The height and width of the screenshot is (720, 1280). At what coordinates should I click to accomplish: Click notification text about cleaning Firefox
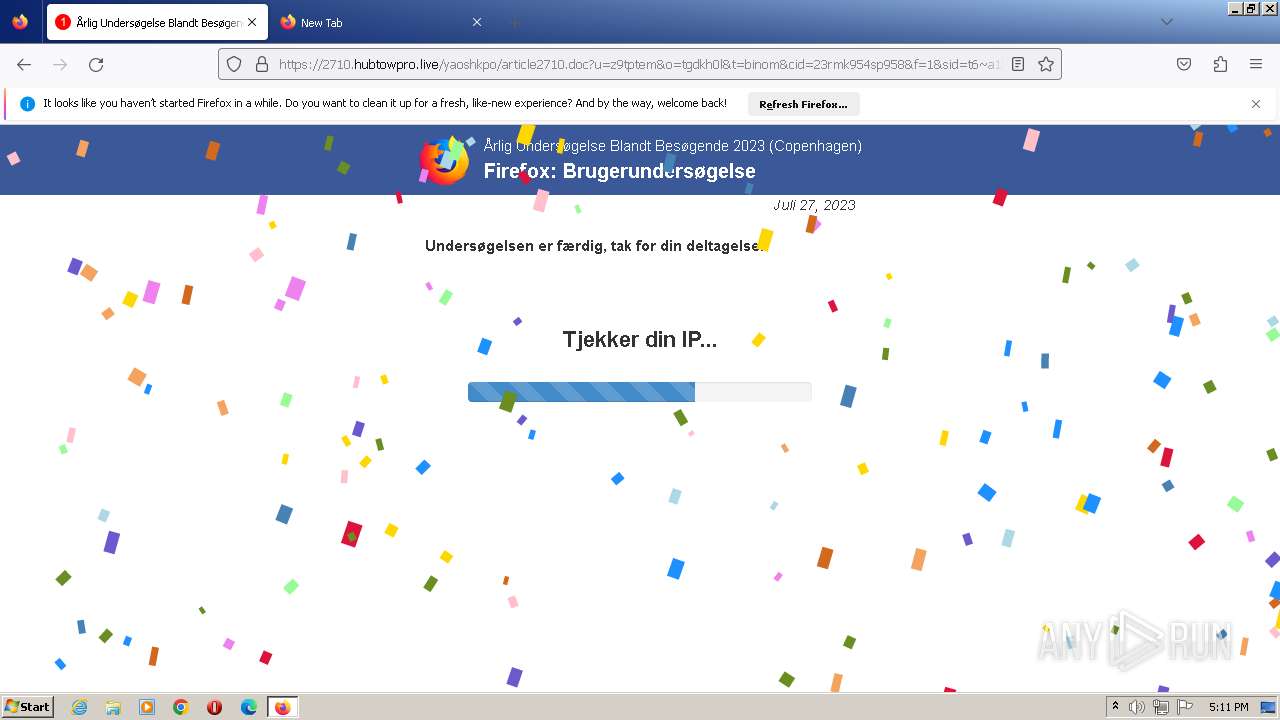point(385,104)
